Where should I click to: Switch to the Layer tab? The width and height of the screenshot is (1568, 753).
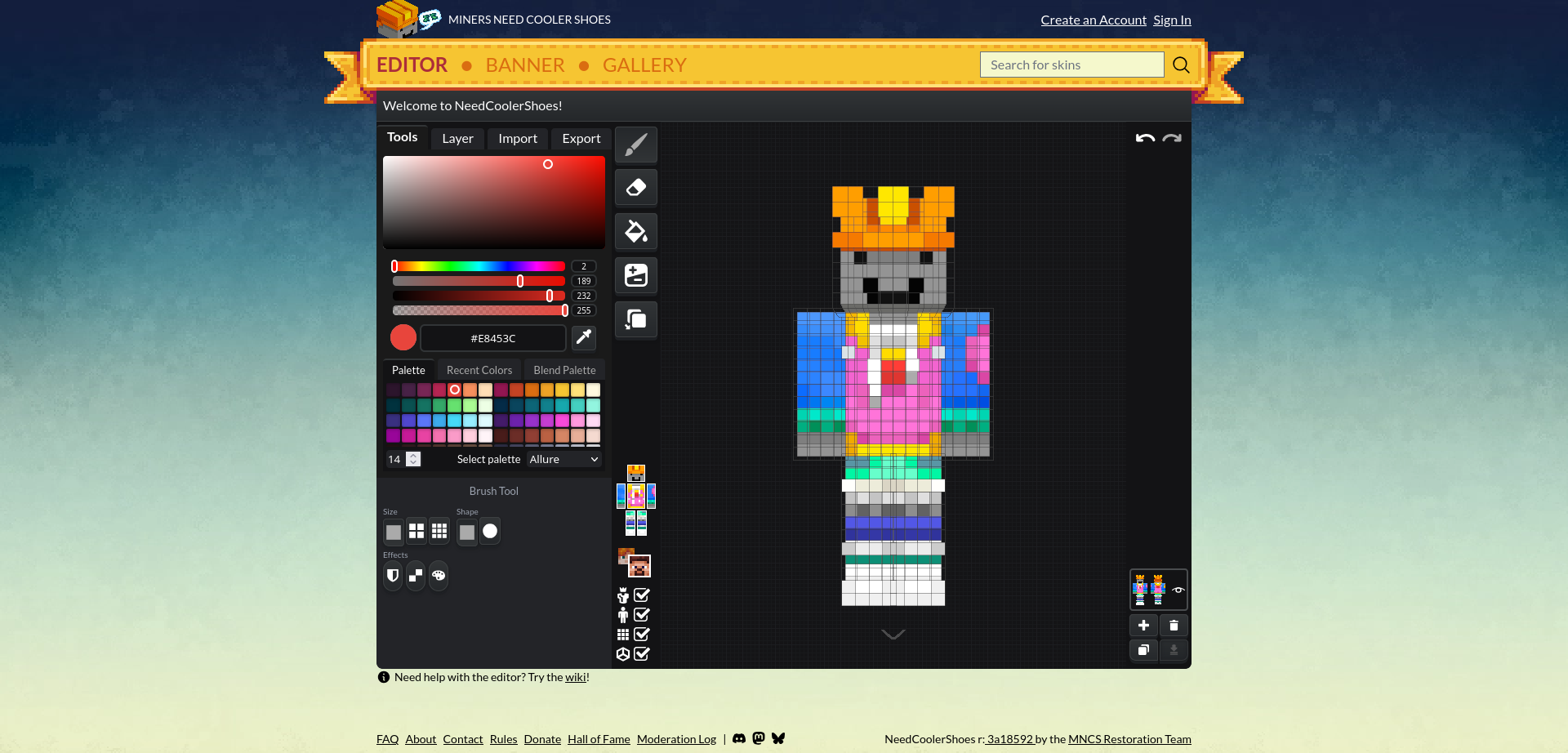pyautogui.click(x=457, y=138)
